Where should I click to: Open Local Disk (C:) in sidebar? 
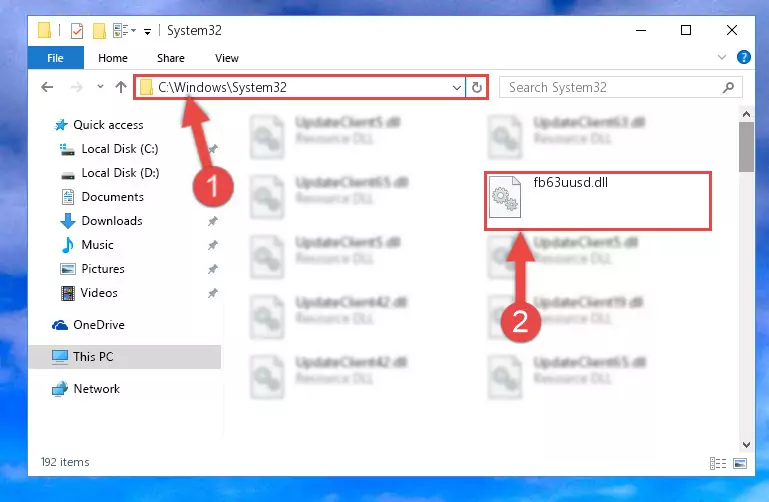pos(120,149)
